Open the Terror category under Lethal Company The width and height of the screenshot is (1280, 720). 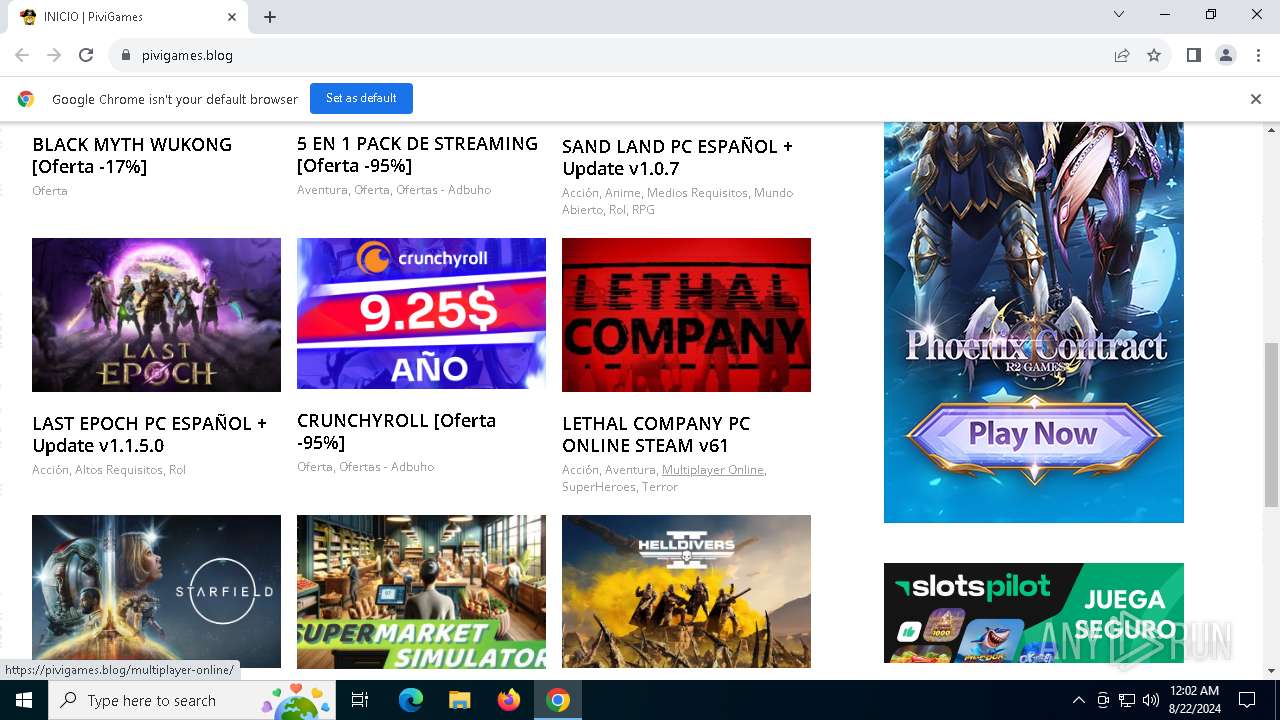coord(660,487)
